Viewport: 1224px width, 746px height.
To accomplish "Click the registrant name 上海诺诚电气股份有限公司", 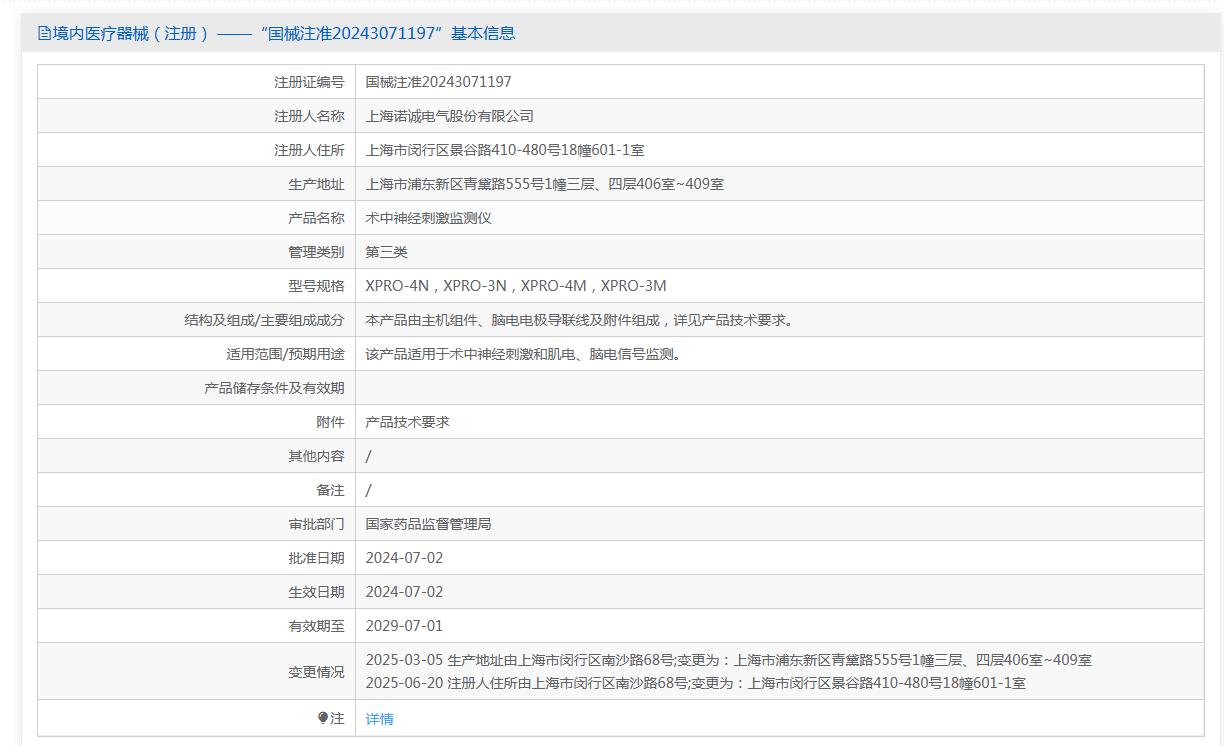I will click(450, 116).
